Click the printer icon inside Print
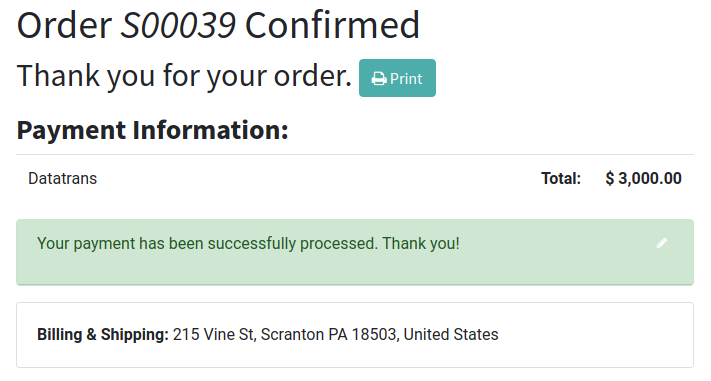Image resolution: width=711 pixels, height=381 pixels. click(379, 79)
